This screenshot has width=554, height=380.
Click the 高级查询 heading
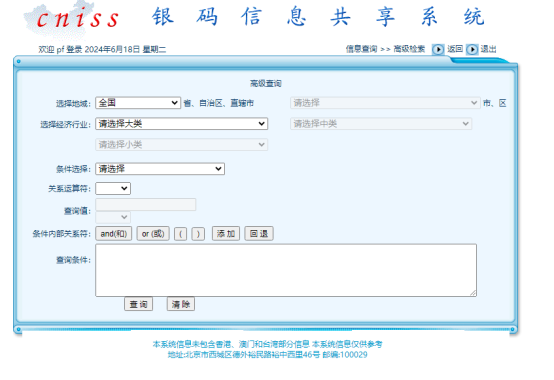tap(266, 83)
